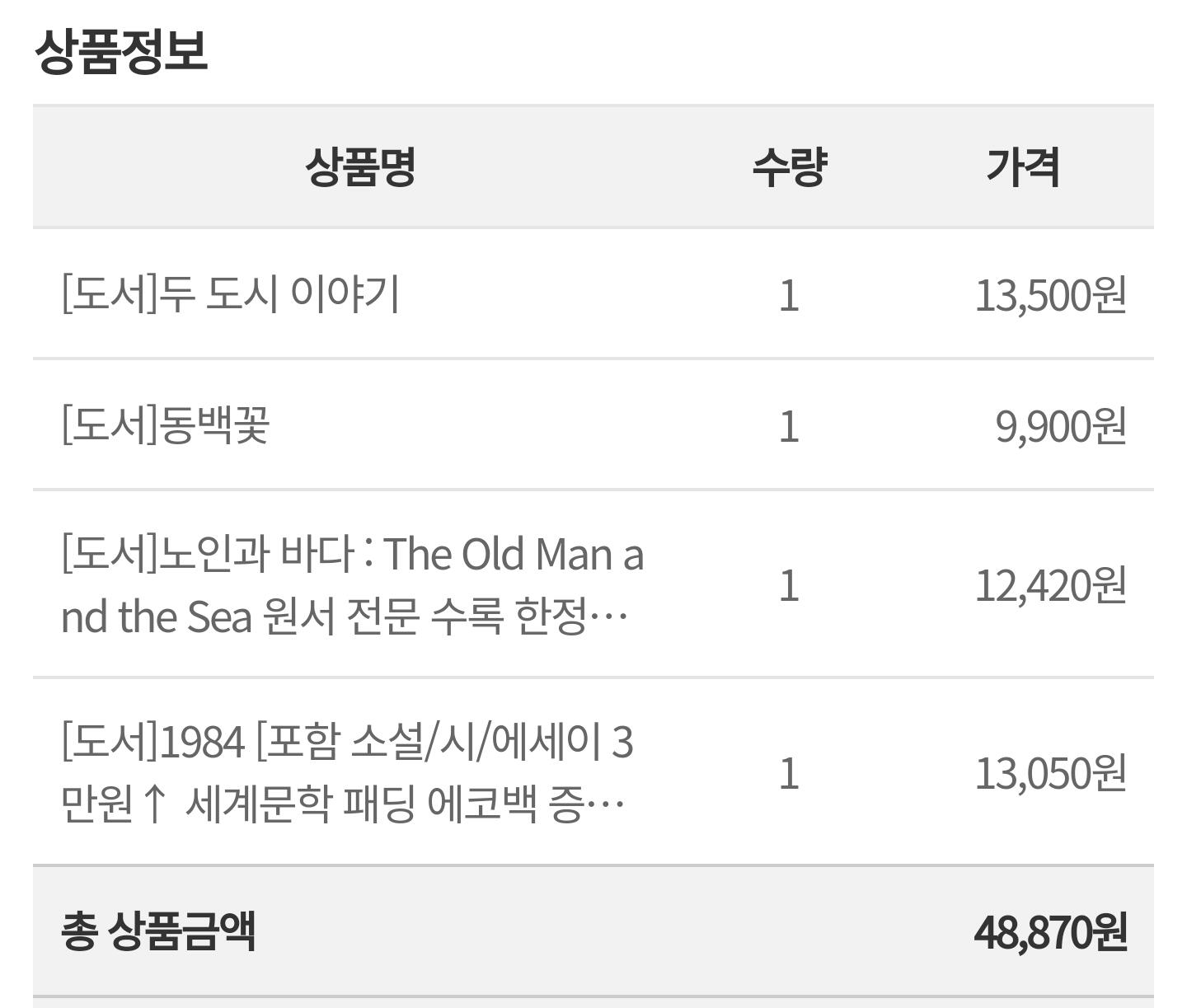This screenshot has height=1008, width=1187.
Task: Click the 상품정보 section heading
Action: point(120,51)
